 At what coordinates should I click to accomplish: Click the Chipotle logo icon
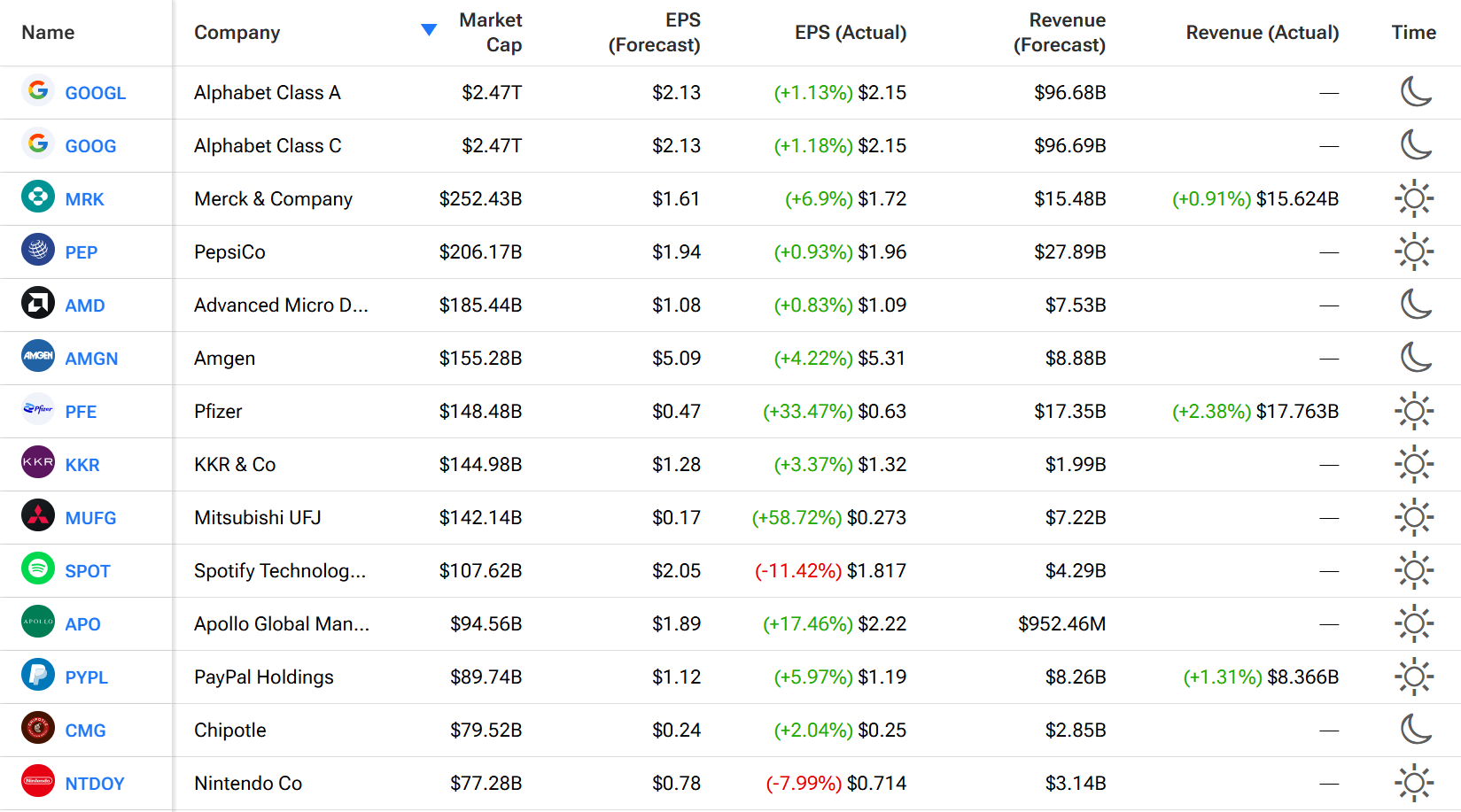pos(38,728)
